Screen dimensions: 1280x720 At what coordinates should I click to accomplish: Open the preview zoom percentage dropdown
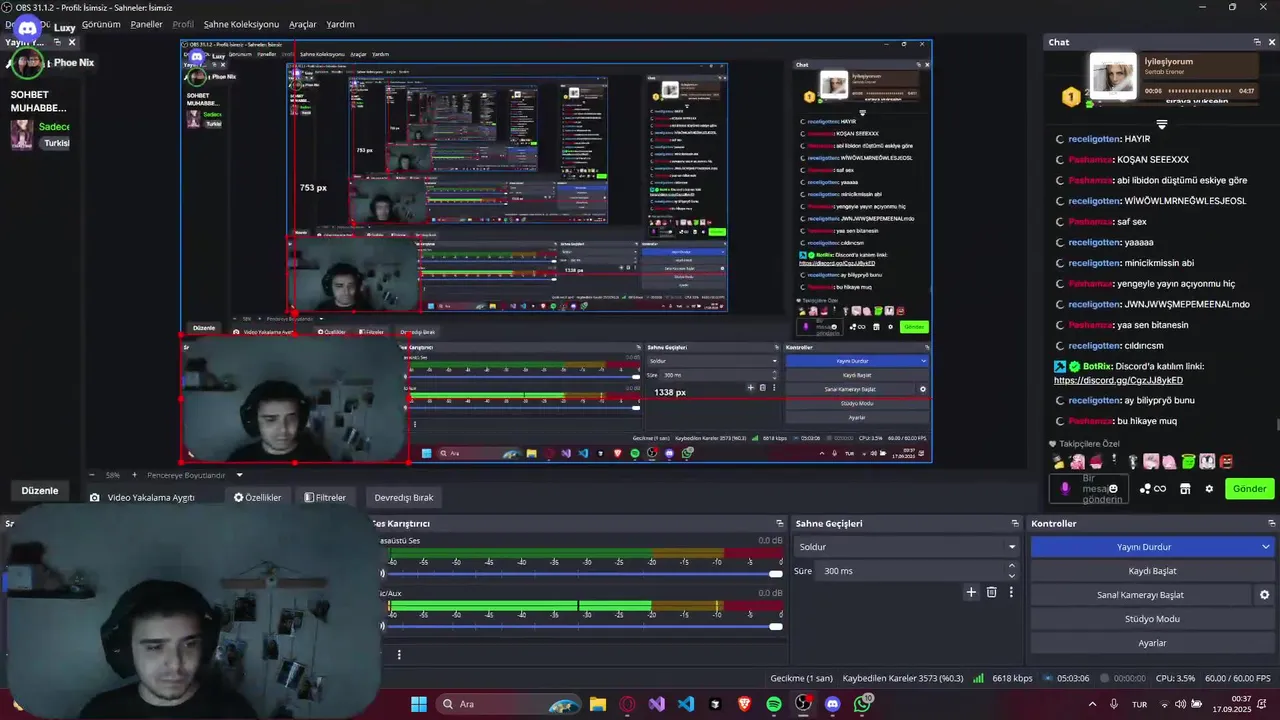[112, 475]
